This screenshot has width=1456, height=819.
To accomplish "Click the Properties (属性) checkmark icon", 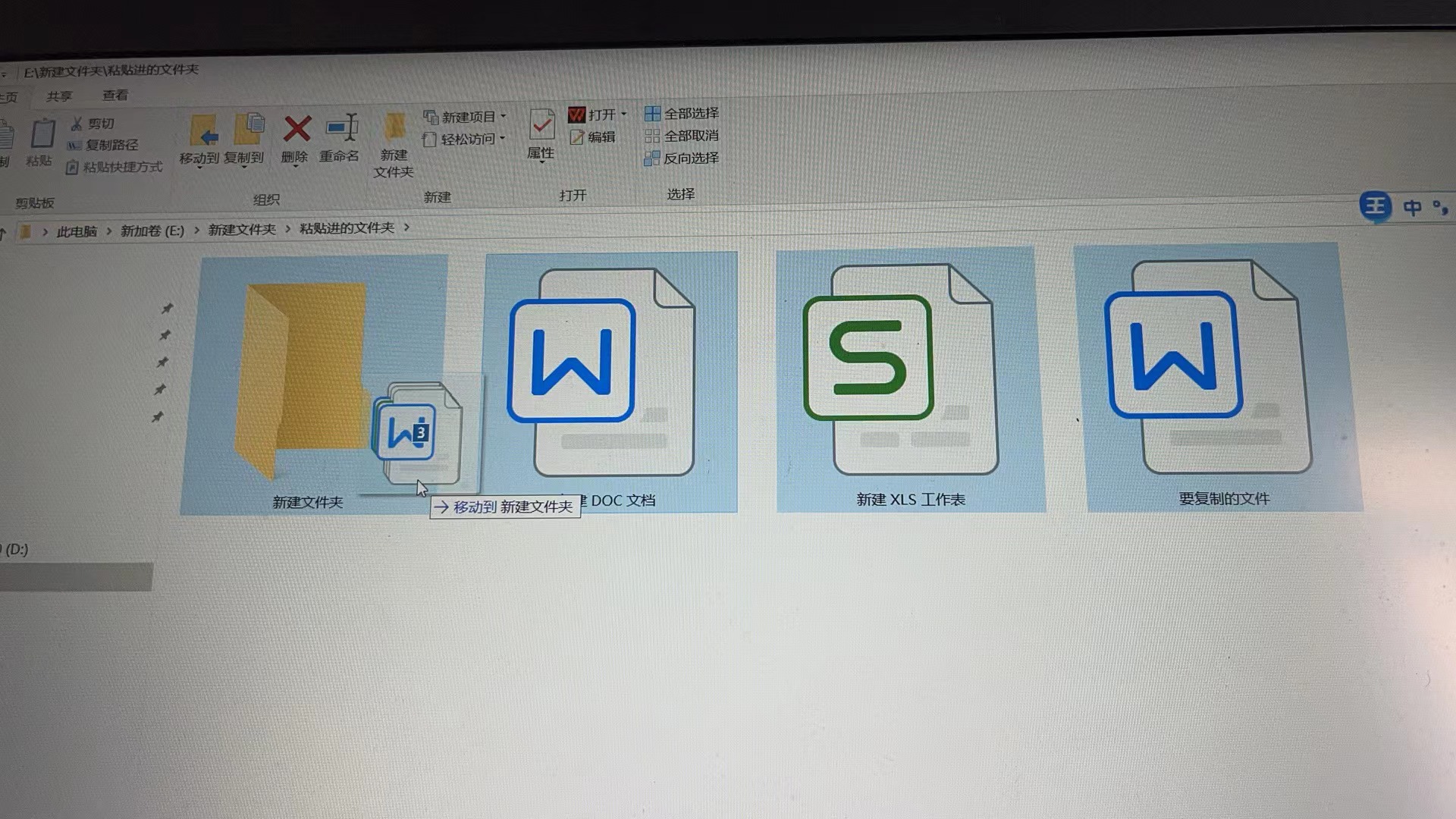I will 541,125.
